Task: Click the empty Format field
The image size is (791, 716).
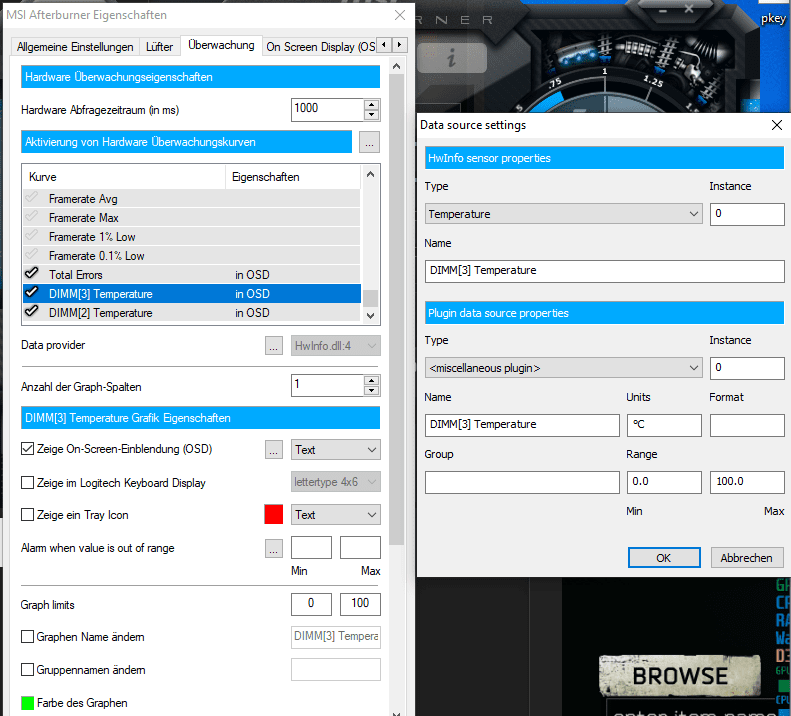Action: coord(747,425)
